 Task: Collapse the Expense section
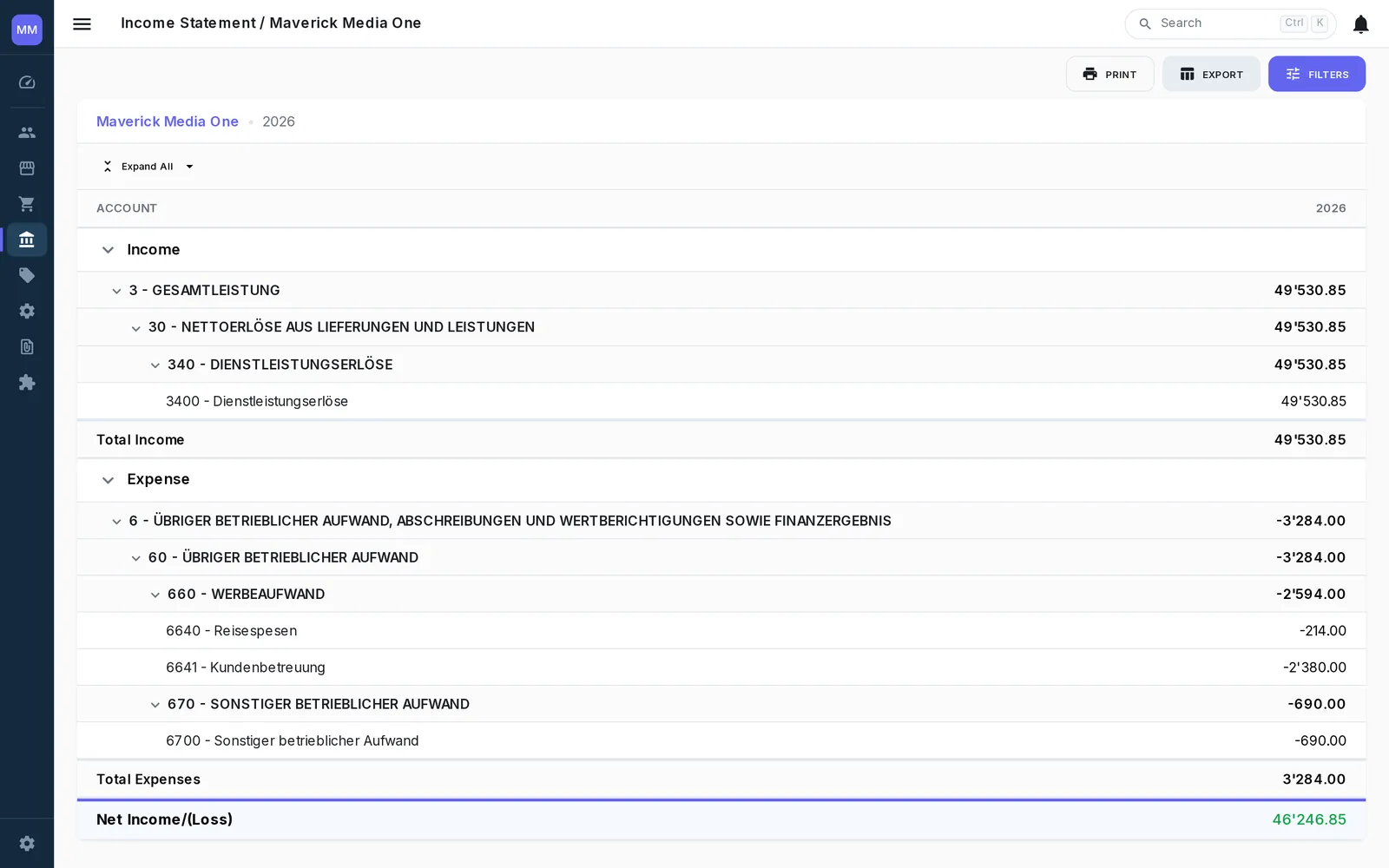(x=108, y=480)
